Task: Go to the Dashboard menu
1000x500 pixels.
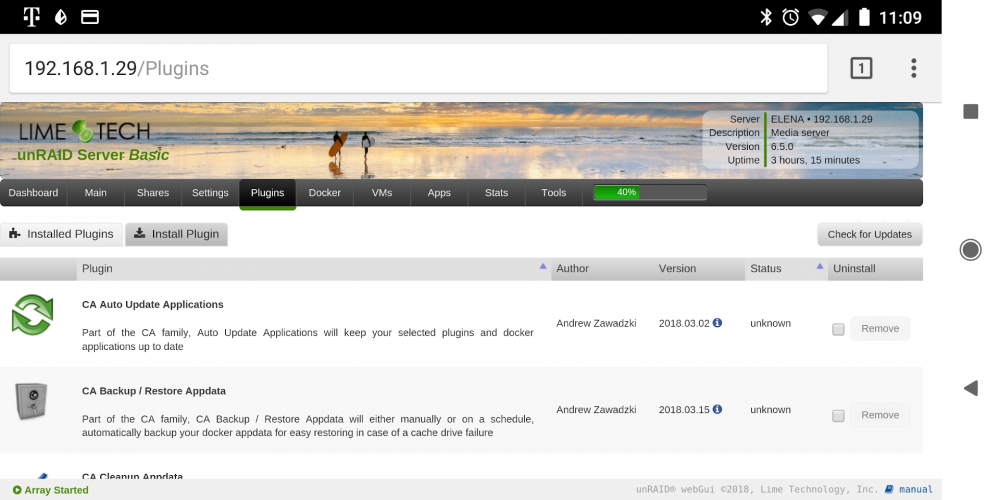Action: coord(33,193)
